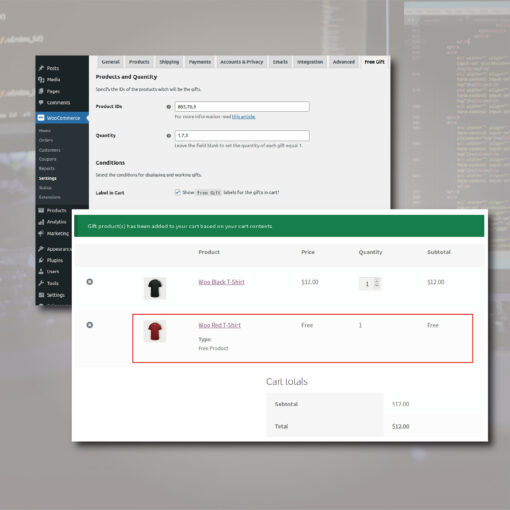Image resolution: width=510 pixels, height=510 pixels.
Task: Focus the Quantity settings input field
Action: 242,136
